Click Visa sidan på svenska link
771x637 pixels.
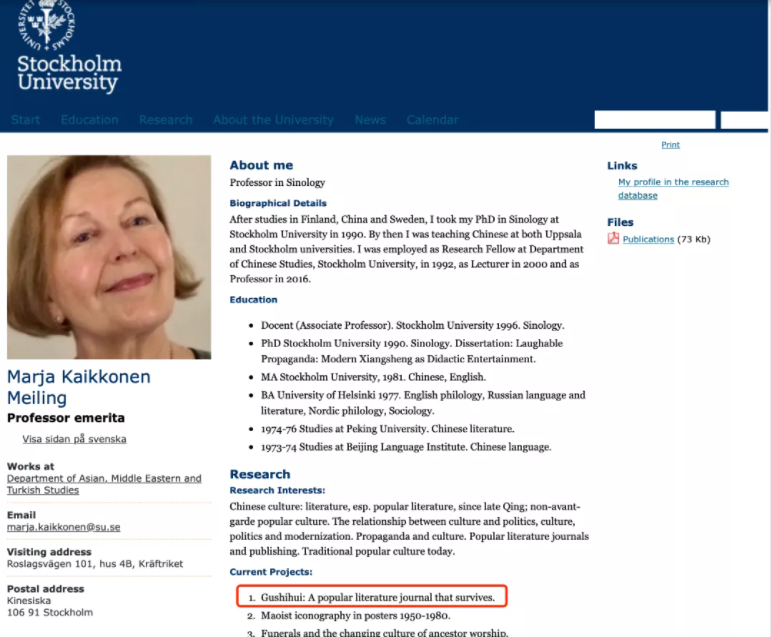74,439
